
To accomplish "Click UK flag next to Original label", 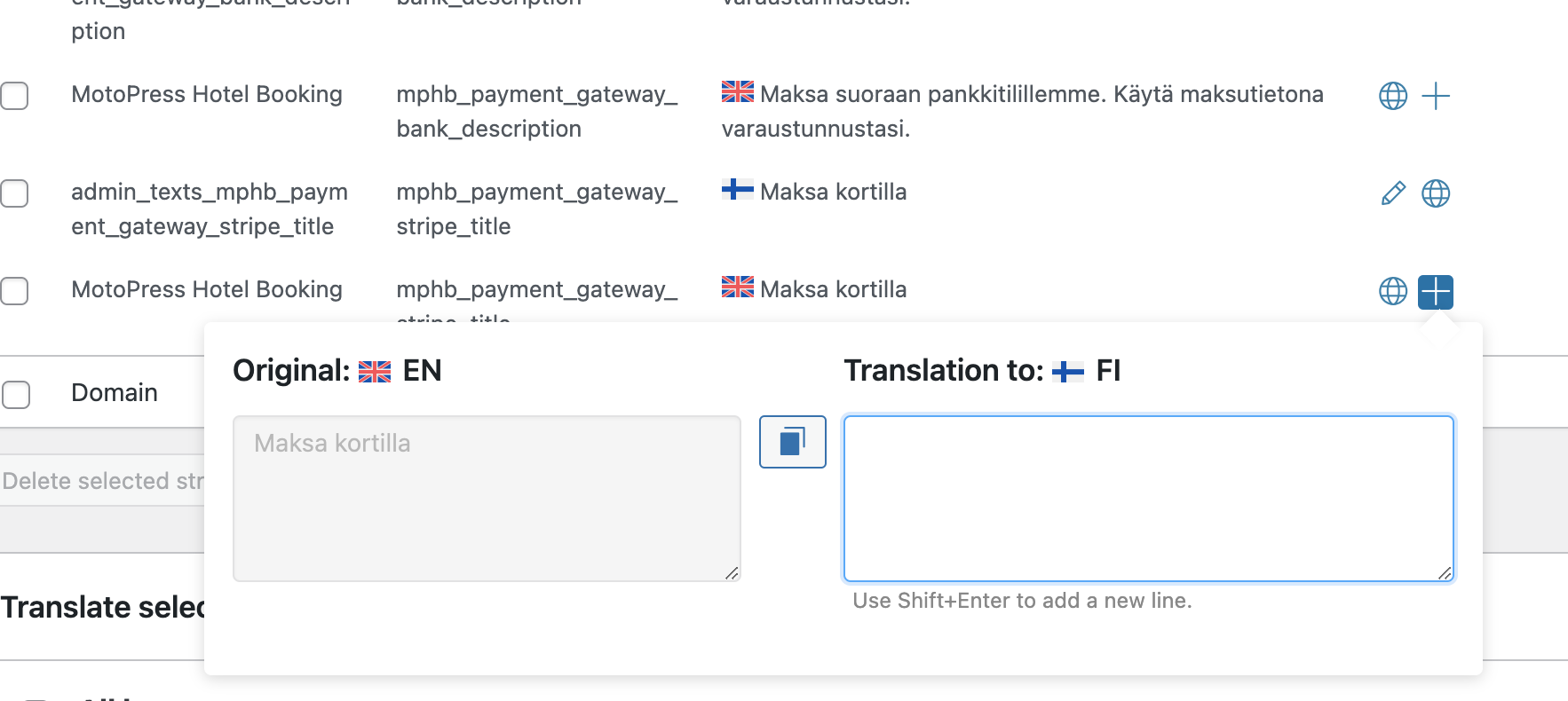I will click(x=374, y=371).
